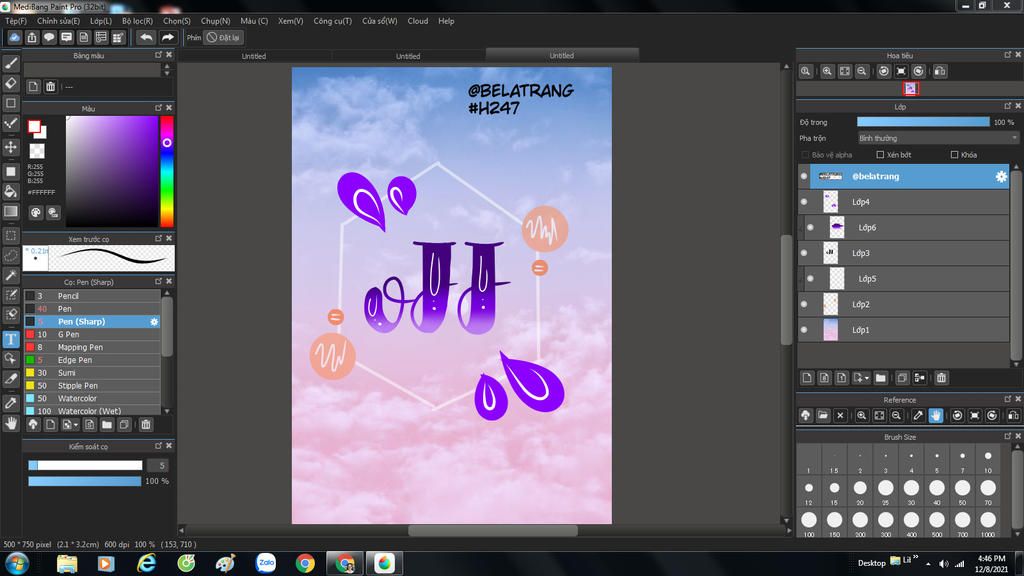Select the Magic Wand tool

tap(11, 276)
